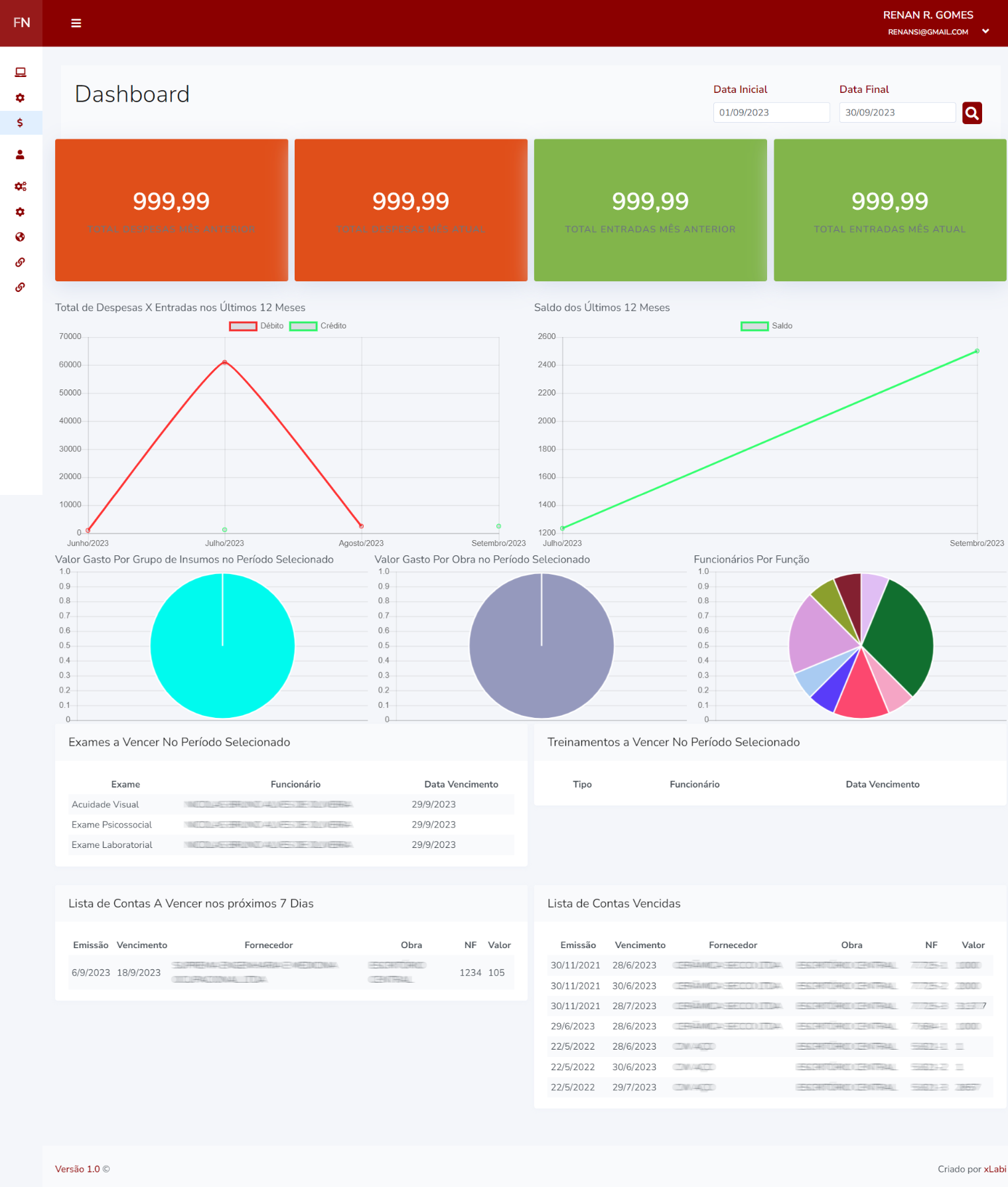Screen dimensions: 1008x1187
Task: Select the Total Entradas Mês Anterior card
Action: point(650,210)
